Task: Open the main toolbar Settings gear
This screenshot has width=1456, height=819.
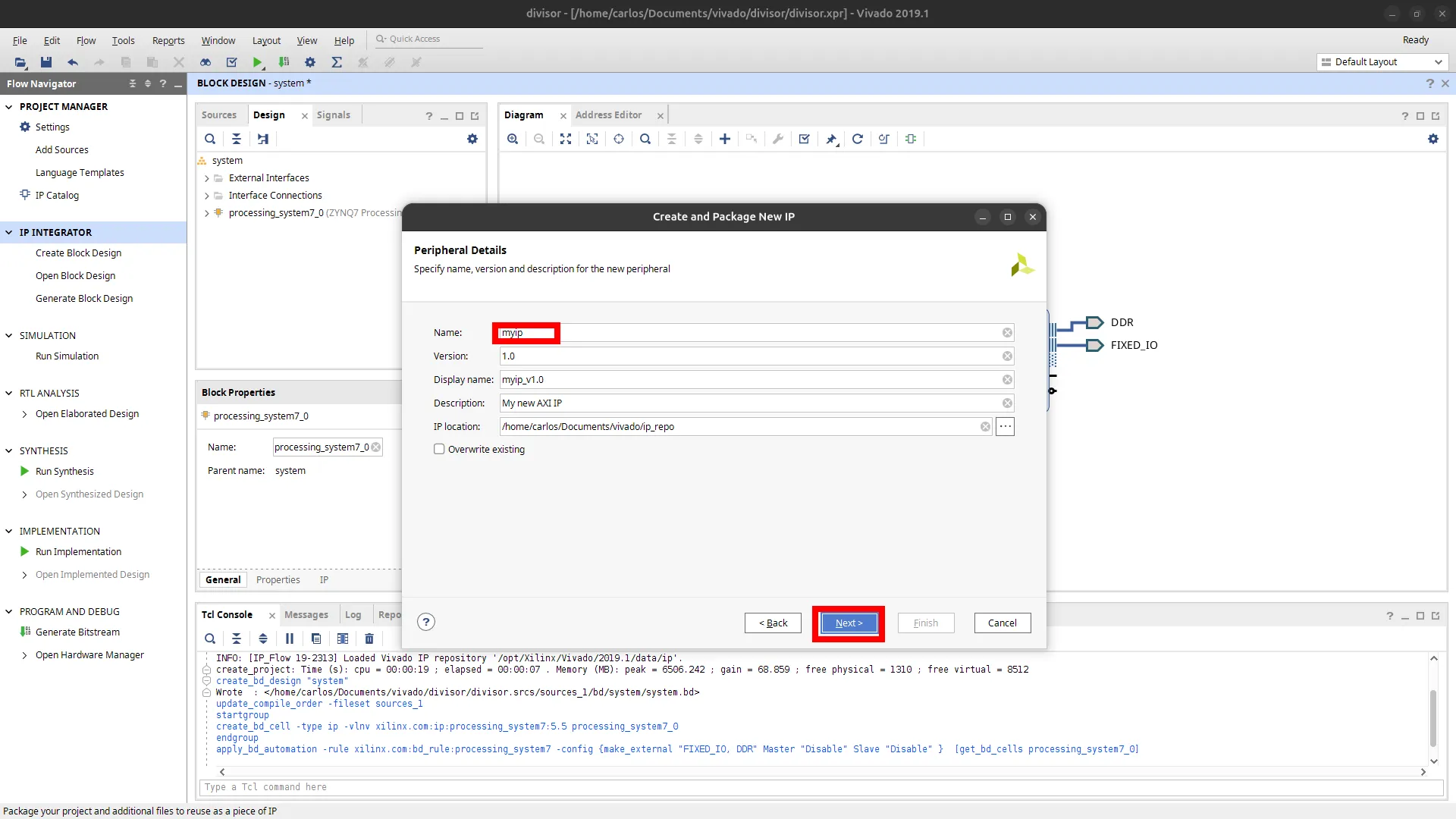Action: (310, 62)
